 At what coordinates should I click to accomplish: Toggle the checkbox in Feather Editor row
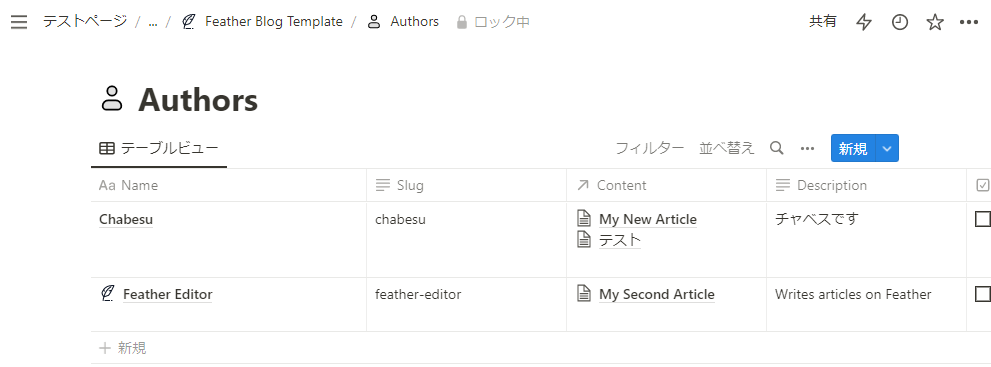[983, 294]
